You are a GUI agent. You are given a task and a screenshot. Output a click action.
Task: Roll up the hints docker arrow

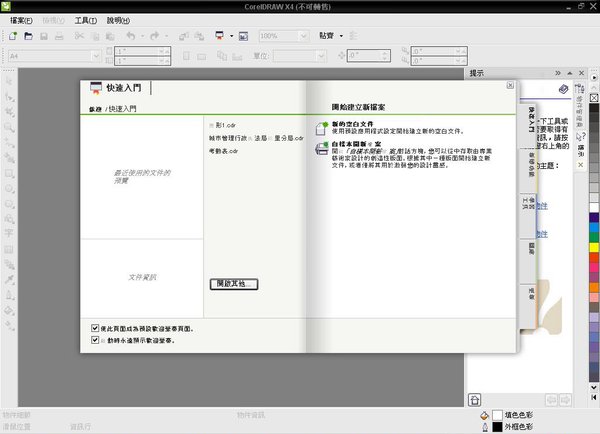(x=570, y=73)
